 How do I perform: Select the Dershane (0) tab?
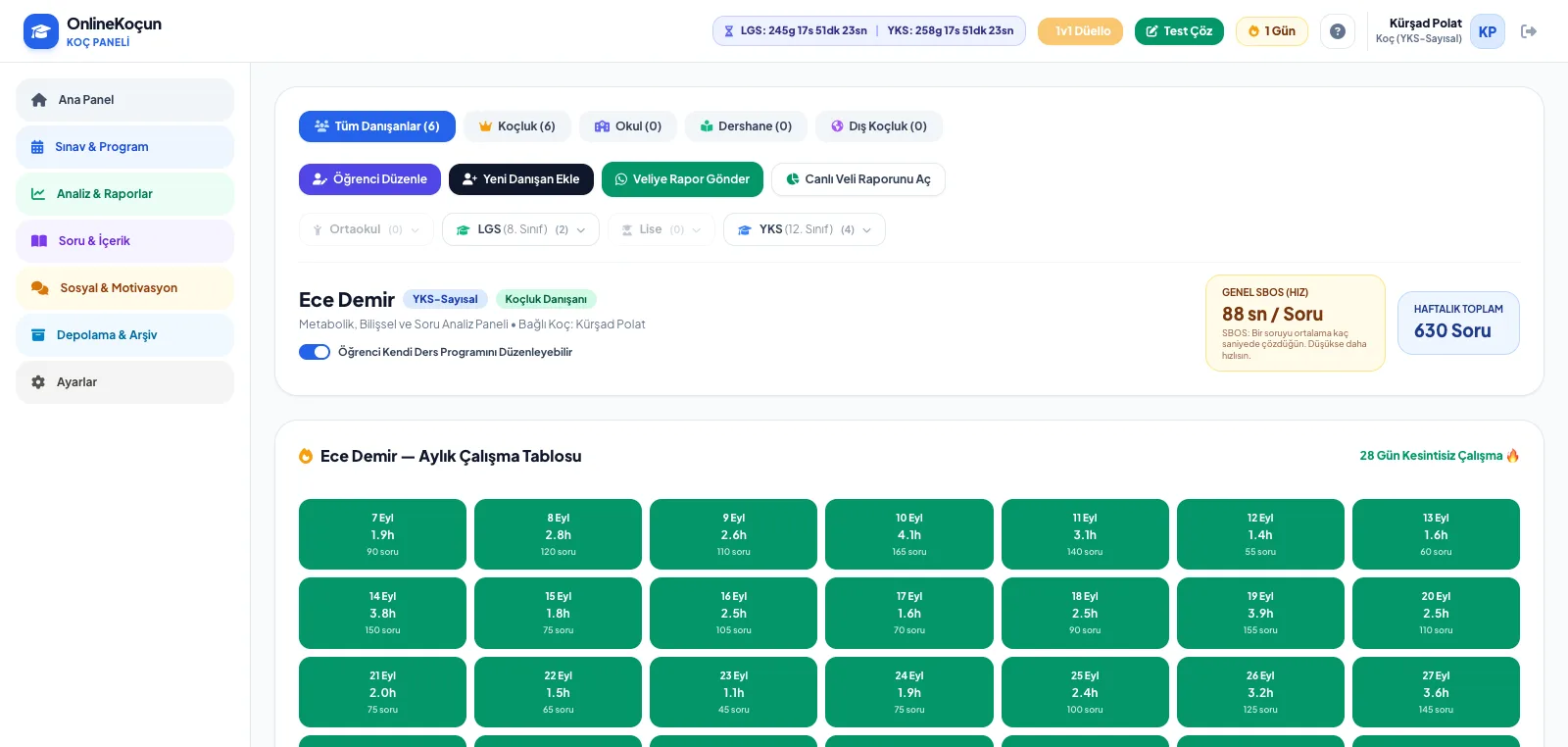click(746, 126)
